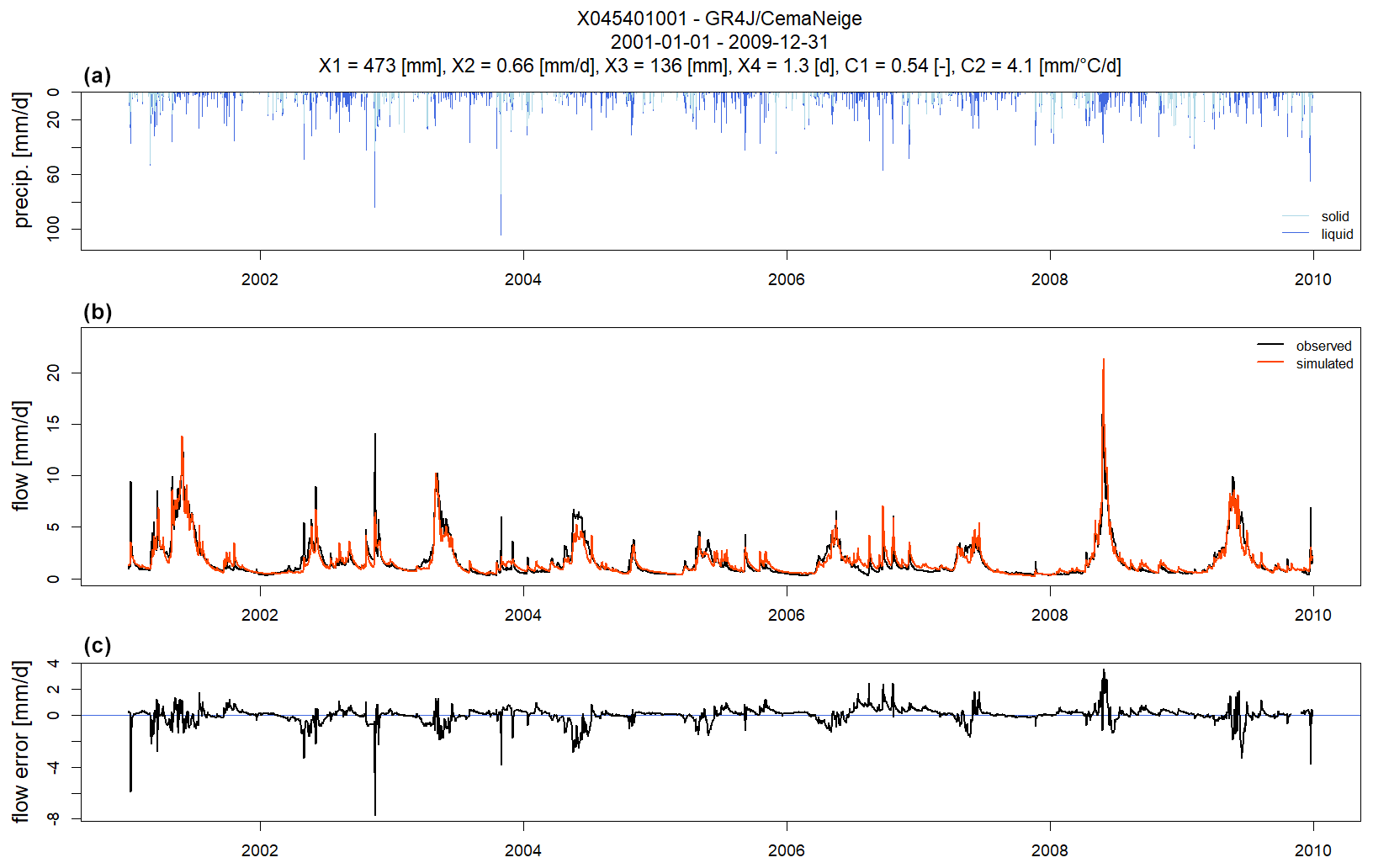The height and width of the screenshot is (868, 1373).
Task: Click the 100 tick label on precipitation axis
Action: click(x=54, y=228)
